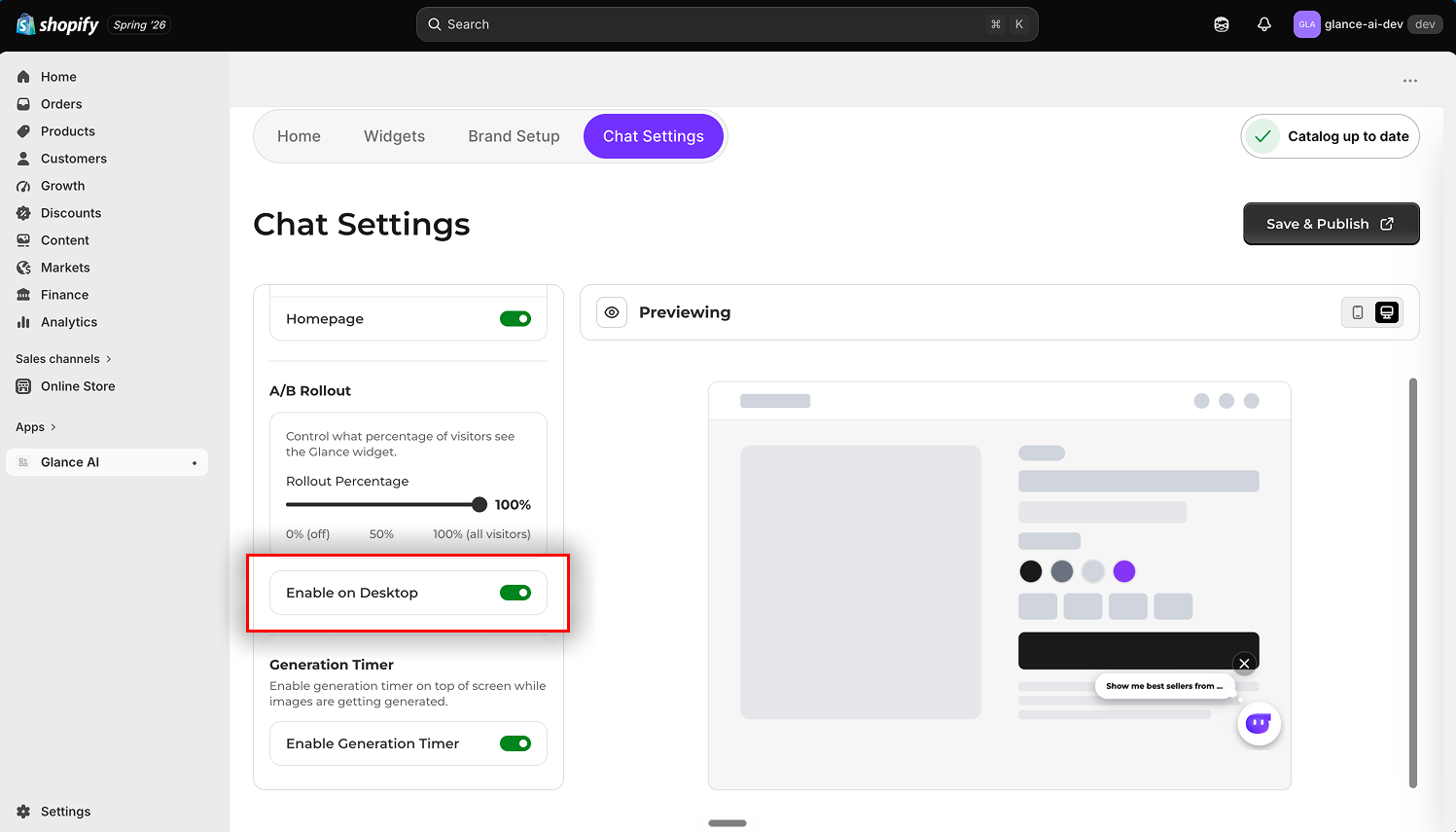This screenshot has width=1456, height=832.
Task: Click the three-dot more actions menu
Action: coord(1410,81)
